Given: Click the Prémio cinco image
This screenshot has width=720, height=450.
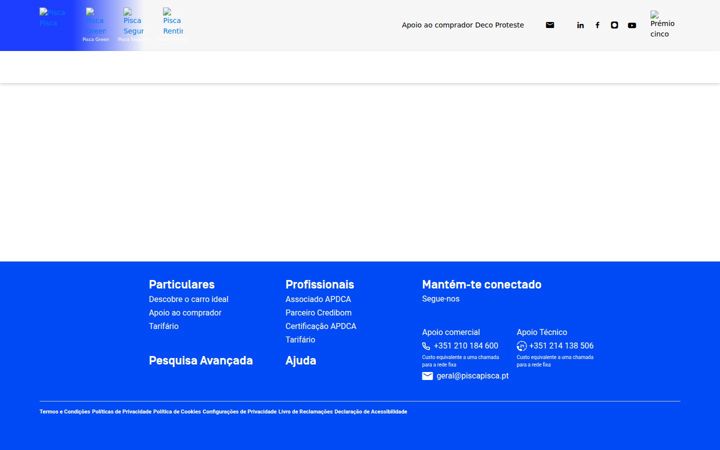Looking at the screenshot, I should (x=662, y=24).
